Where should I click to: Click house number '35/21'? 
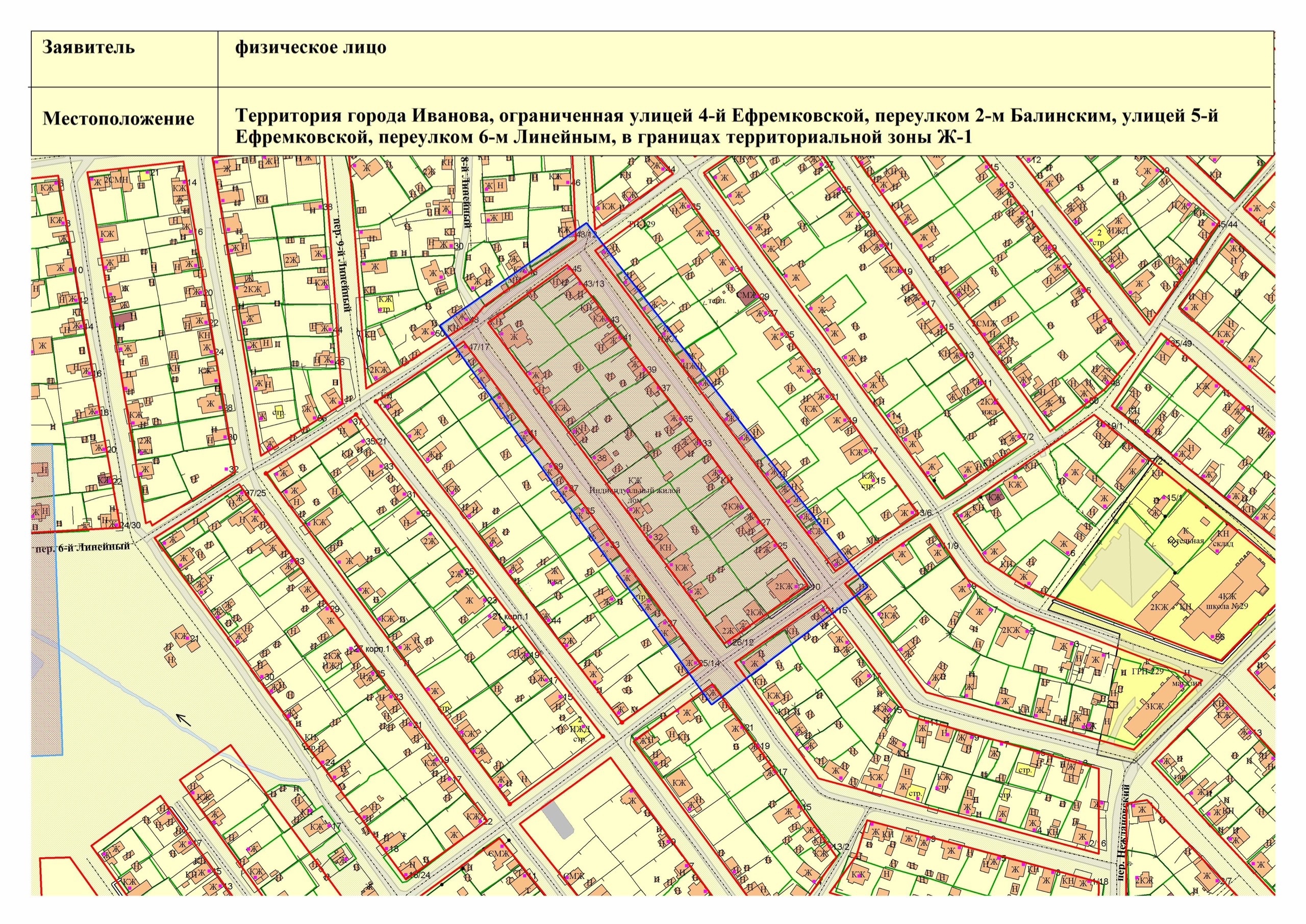[x=376, y=441]
